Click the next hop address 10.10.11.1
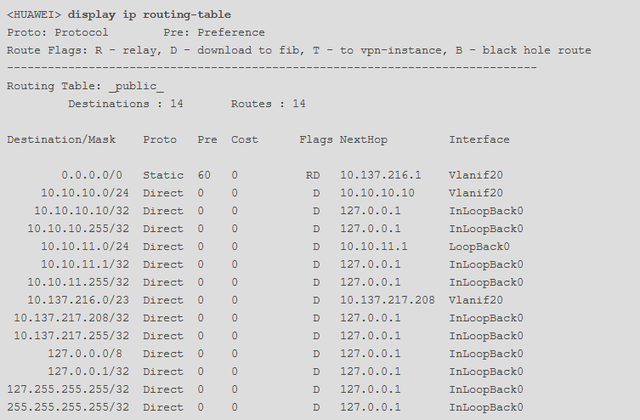 click(374, 246)
